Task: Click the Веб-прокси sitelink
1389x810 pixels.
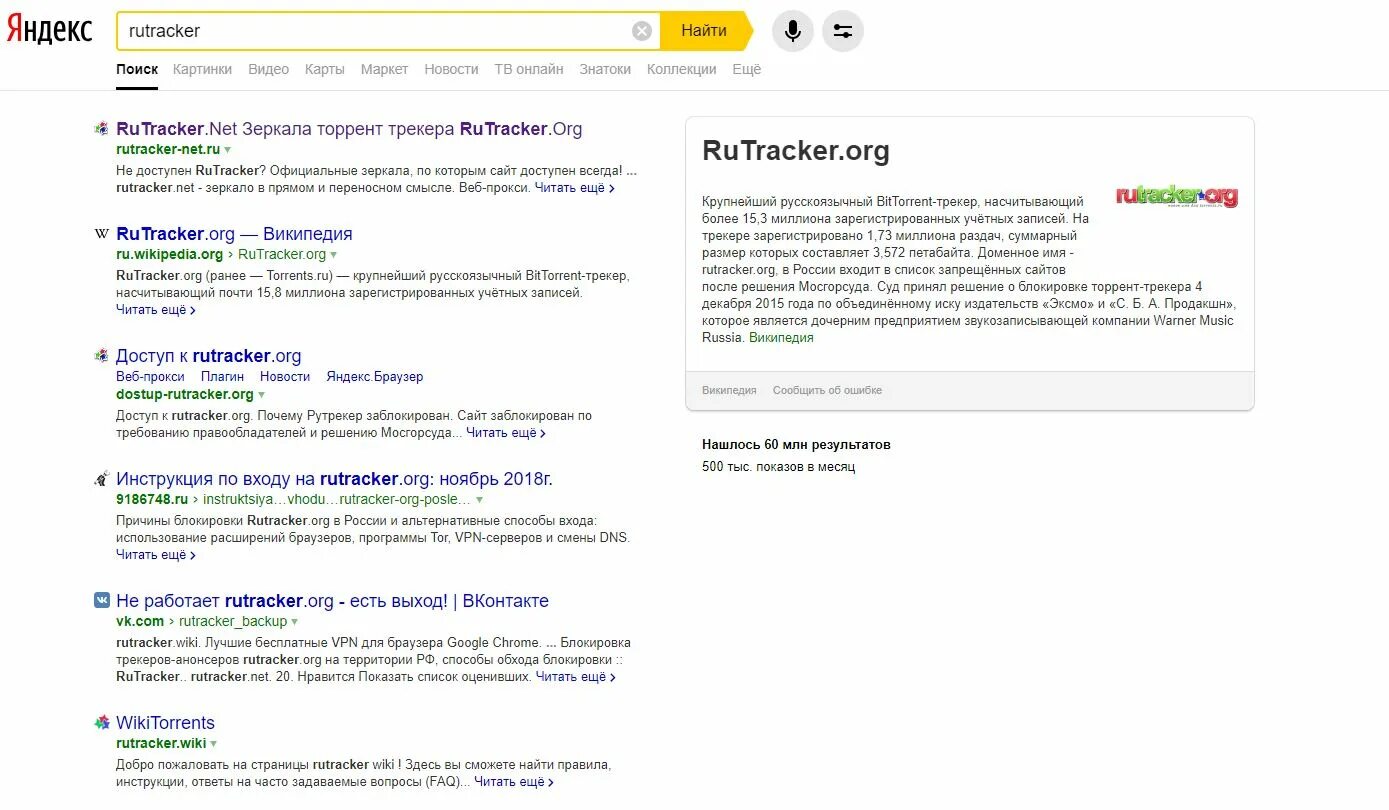Action: click(150, 376)
